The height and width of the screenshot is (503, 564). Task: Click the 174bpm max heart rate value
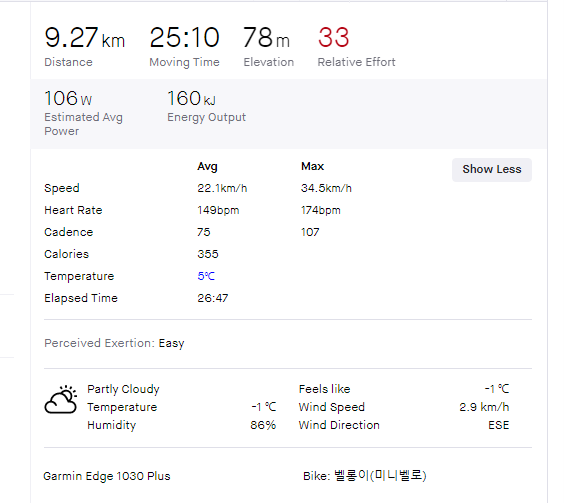click(320, 210)
